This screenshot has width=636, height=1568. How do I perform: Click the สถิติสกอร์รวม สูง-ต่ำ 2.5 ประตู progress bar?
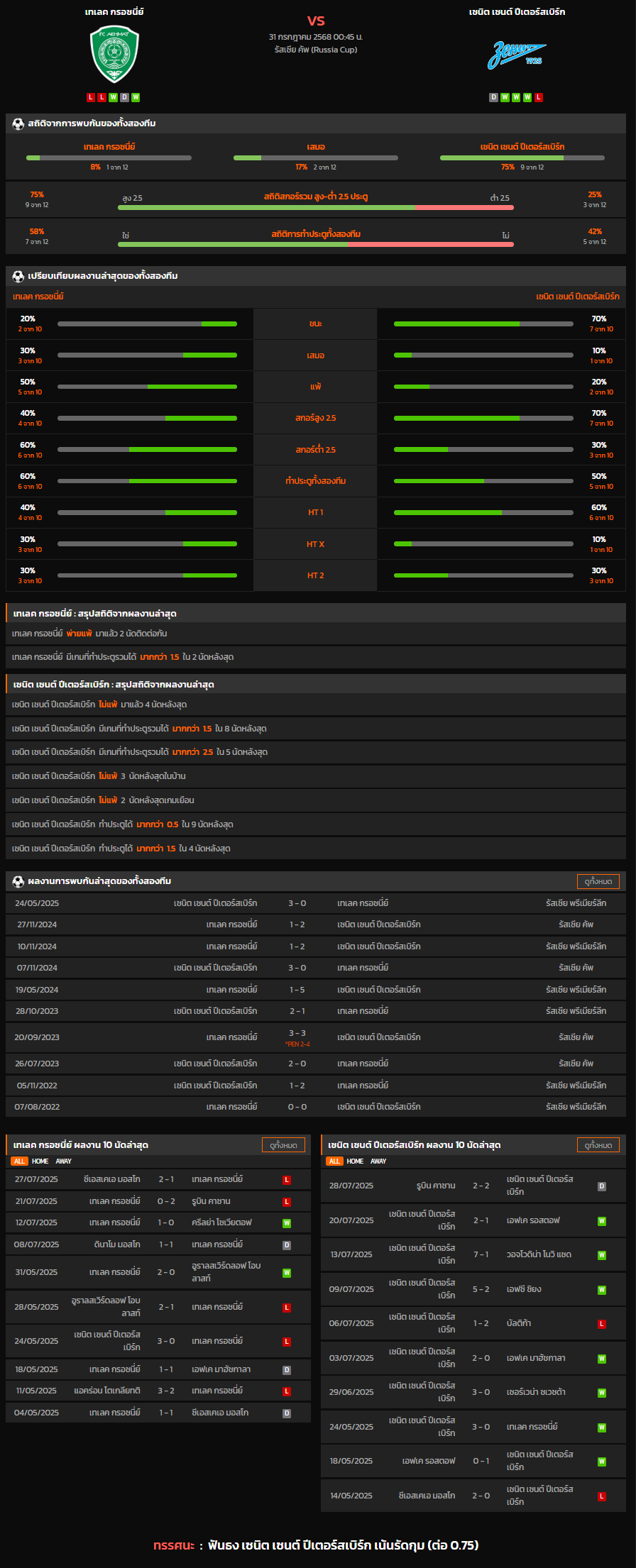[316, 208]
